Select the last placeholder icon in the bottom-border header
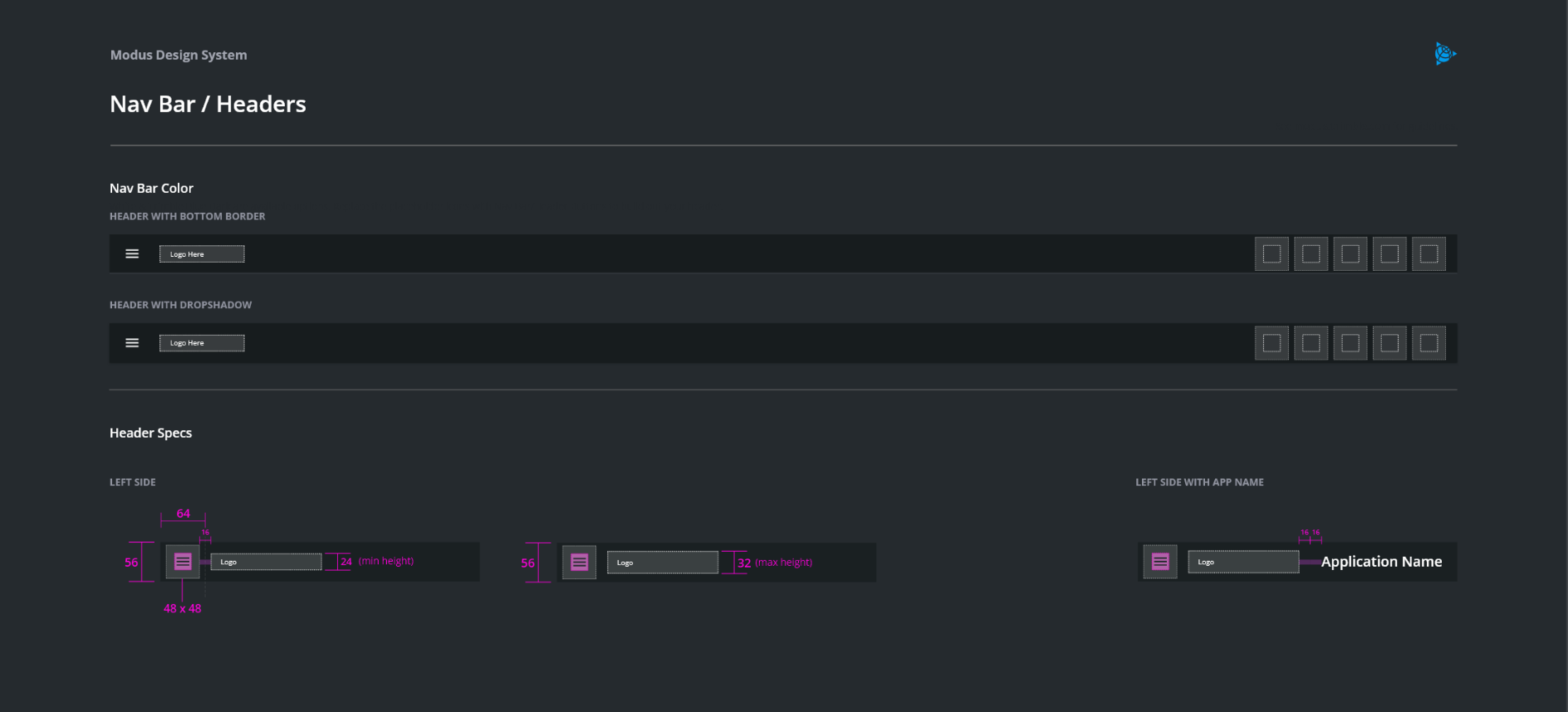 pos(1428,253)
